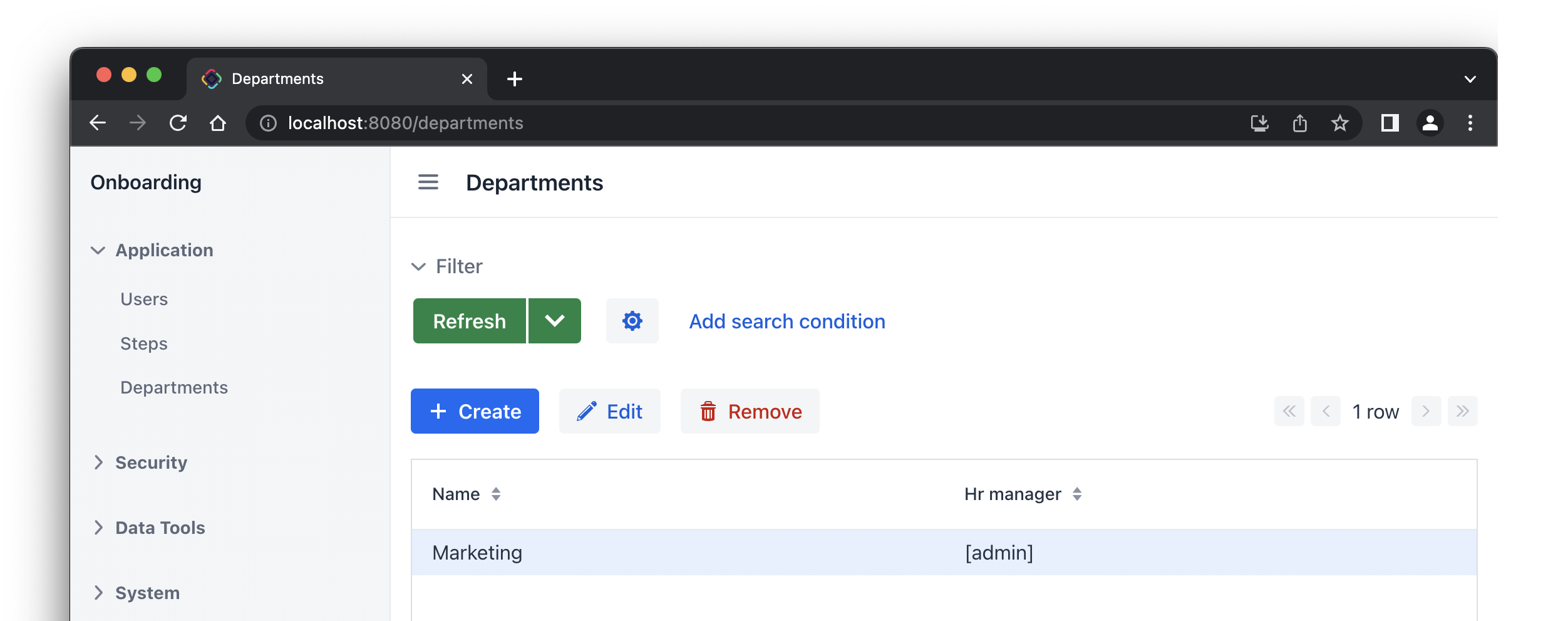
Task: Open a new browser tab
Action: point(514,79)
